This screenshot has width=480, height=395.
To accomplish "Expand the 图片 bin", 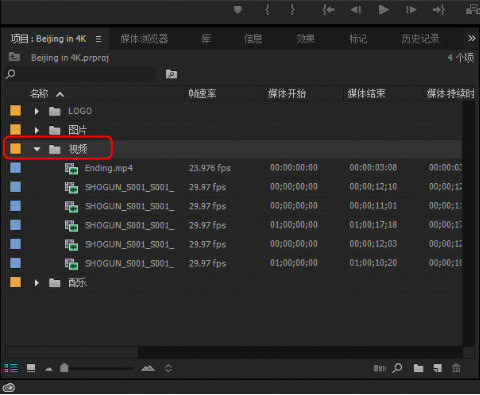I will pos(37,130).
